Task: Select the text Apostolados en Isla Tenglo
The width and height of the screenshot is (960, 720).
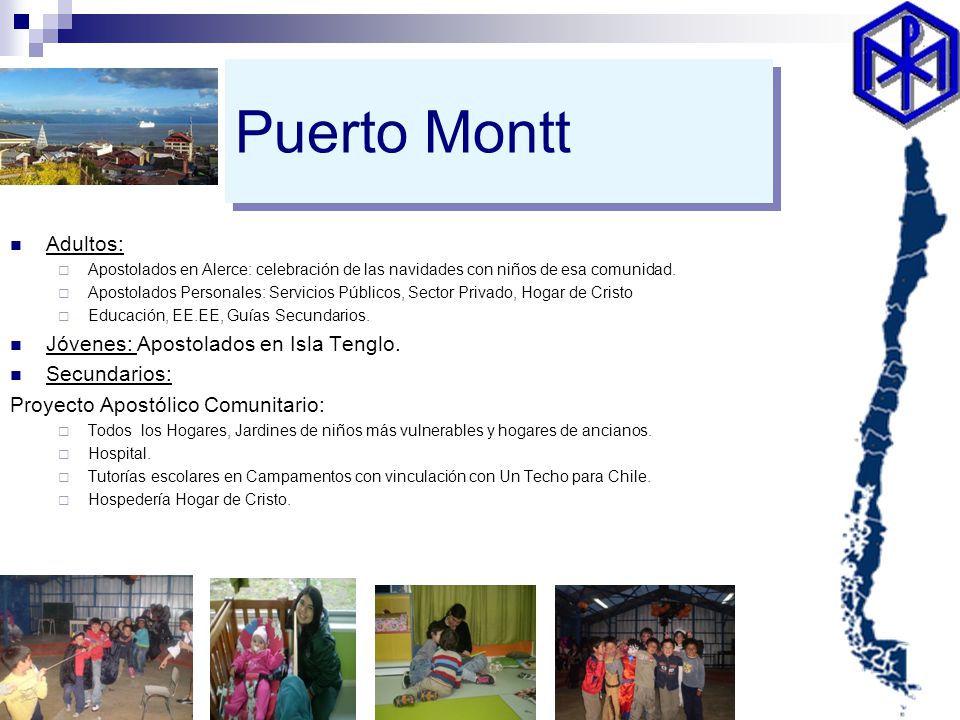Action: [x=268, y=344]
